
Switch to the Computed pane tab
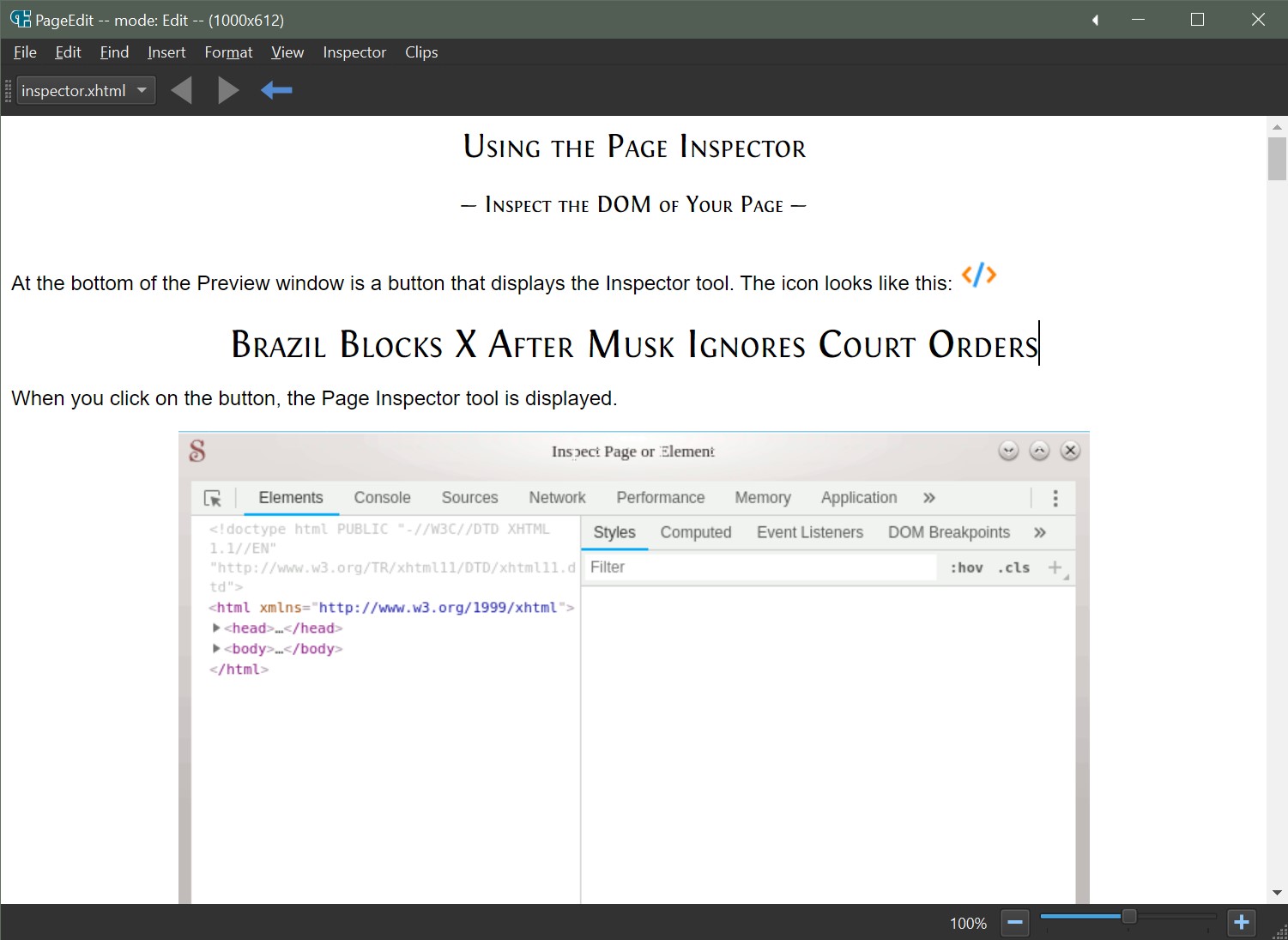click(x=696, y=532)
